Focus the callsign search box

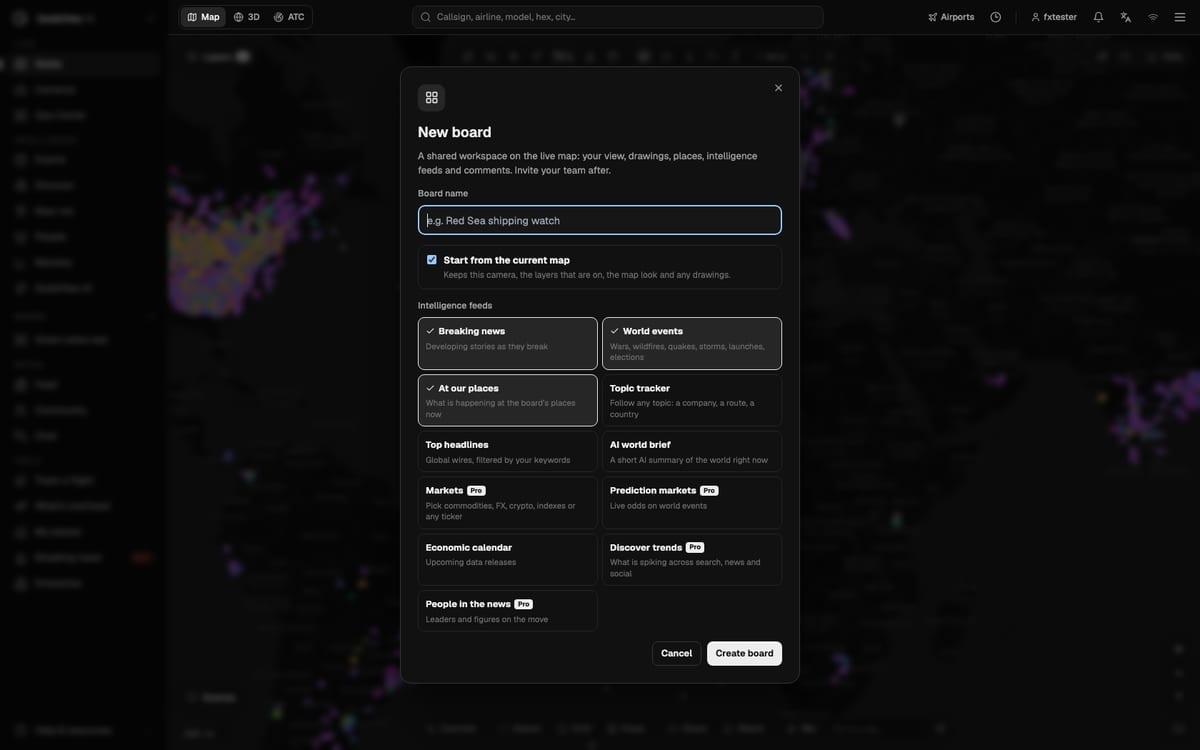(x=618, y=17)
